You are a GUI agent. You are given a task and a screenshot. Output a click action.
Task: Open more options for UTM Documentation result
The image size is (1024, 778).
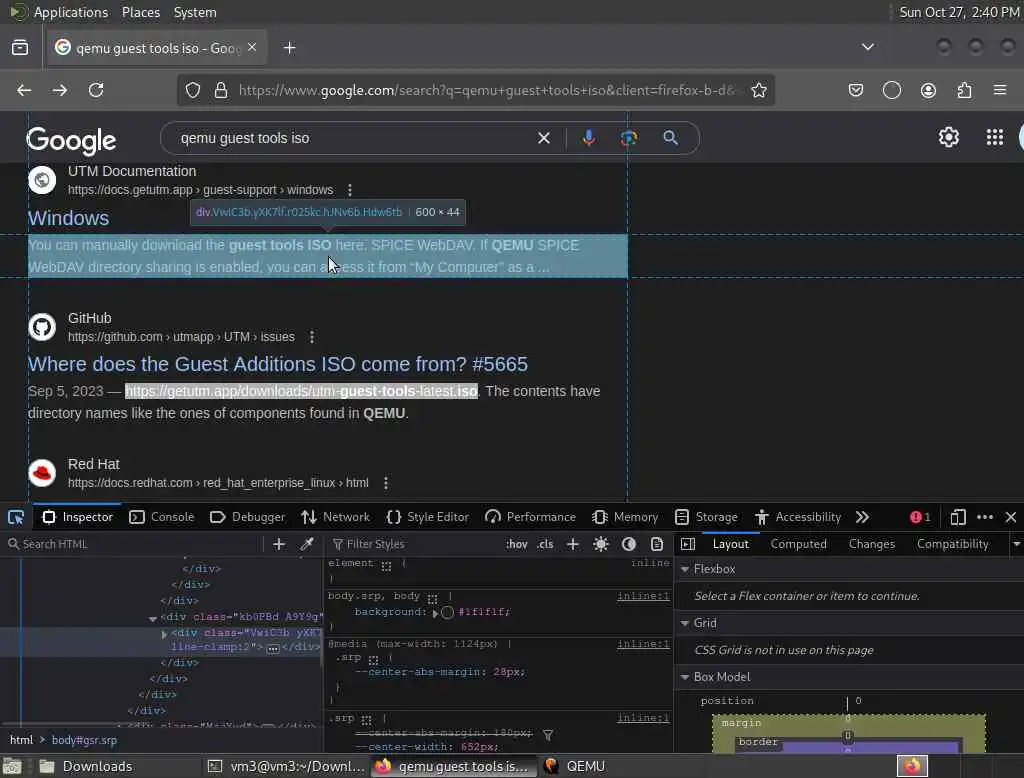click(350, 190)
